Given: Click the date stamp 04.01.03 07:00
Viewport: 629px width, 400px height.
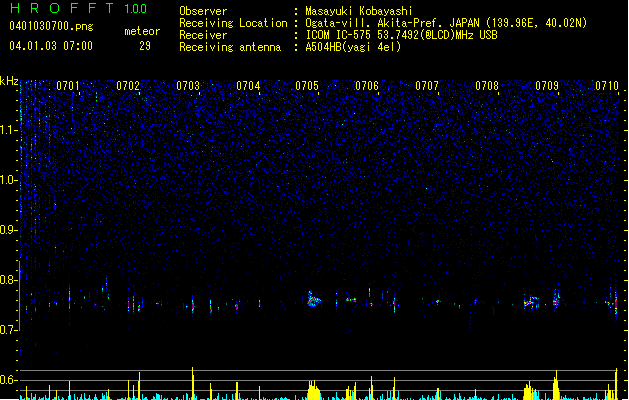Looking at the screenshot, I should pyautogui.click(x=51, y=46).
